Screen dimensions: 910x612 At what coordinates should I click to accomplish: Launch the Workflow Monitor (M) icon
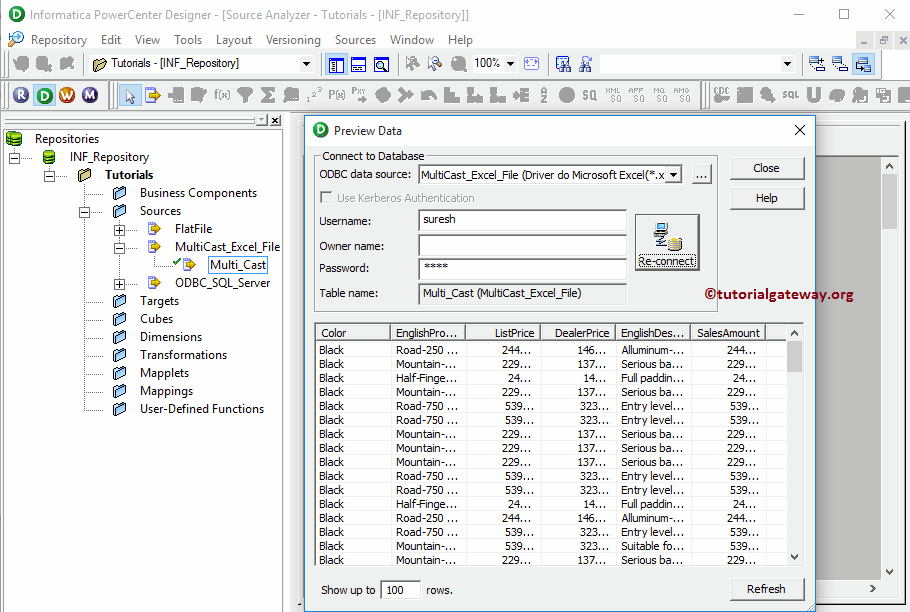[90, 95]
